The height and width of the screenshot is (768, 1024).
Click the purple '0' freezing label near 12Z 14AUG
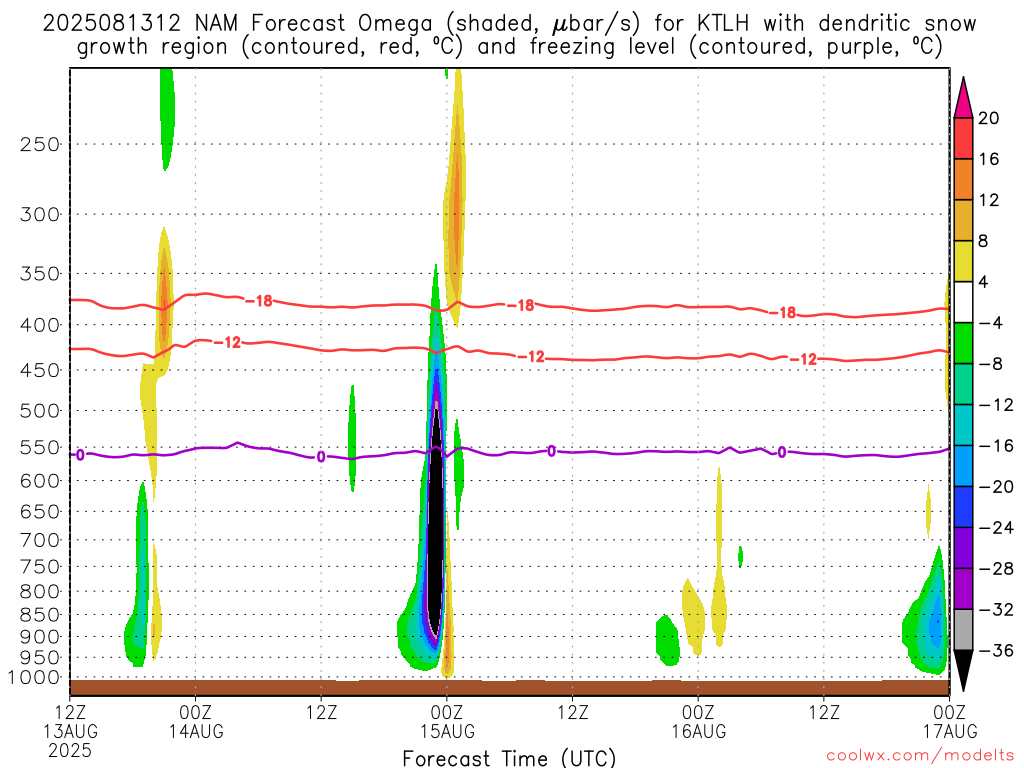[321, 456]
